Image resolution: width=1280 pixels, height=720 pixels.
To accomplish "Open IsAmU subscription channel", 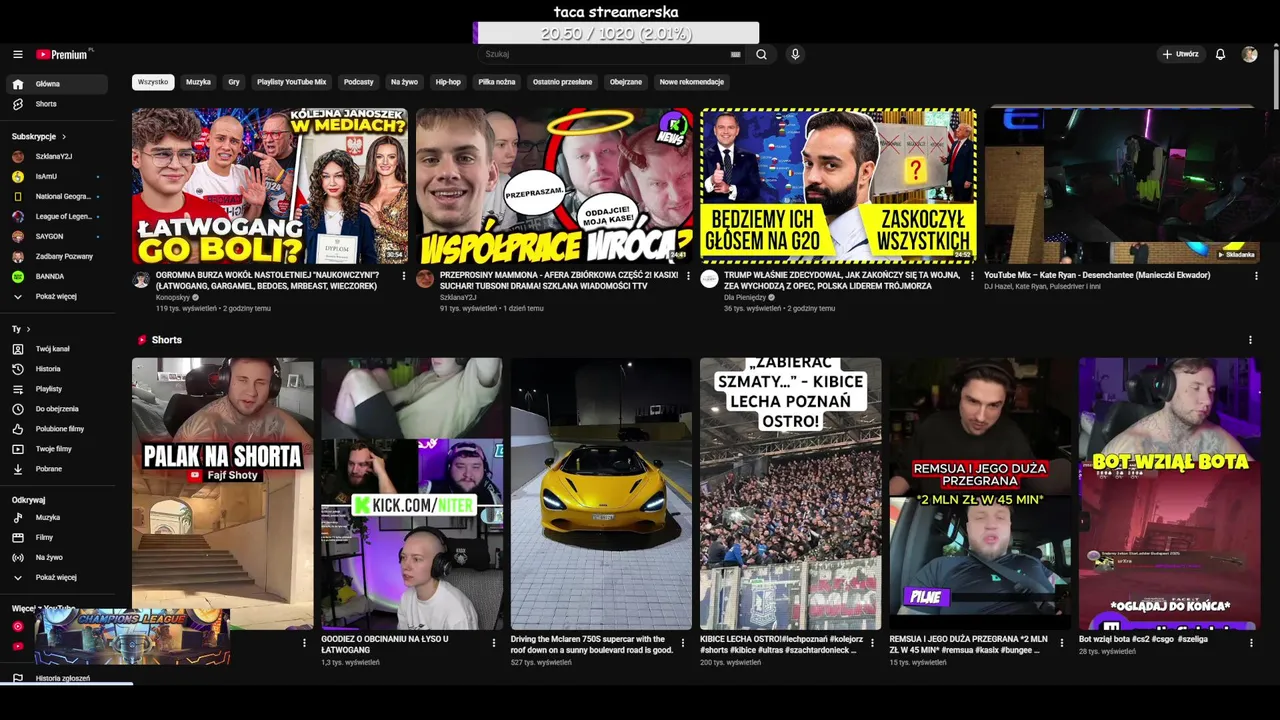I will click(57, 176).
